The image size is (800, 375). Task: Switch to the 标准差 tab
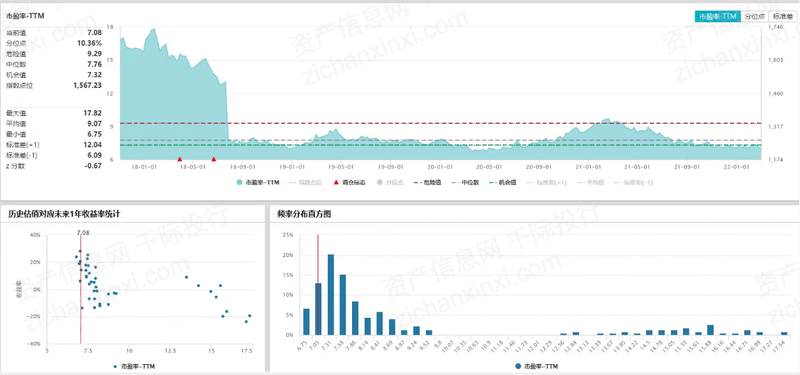click(x=782, y=16)
